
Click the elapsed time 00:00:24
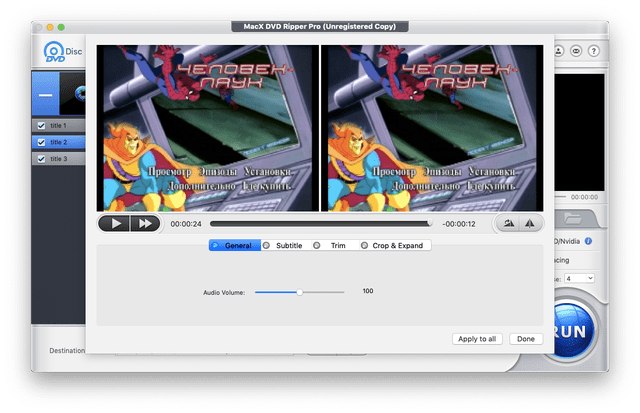click(x=186, y=224)
